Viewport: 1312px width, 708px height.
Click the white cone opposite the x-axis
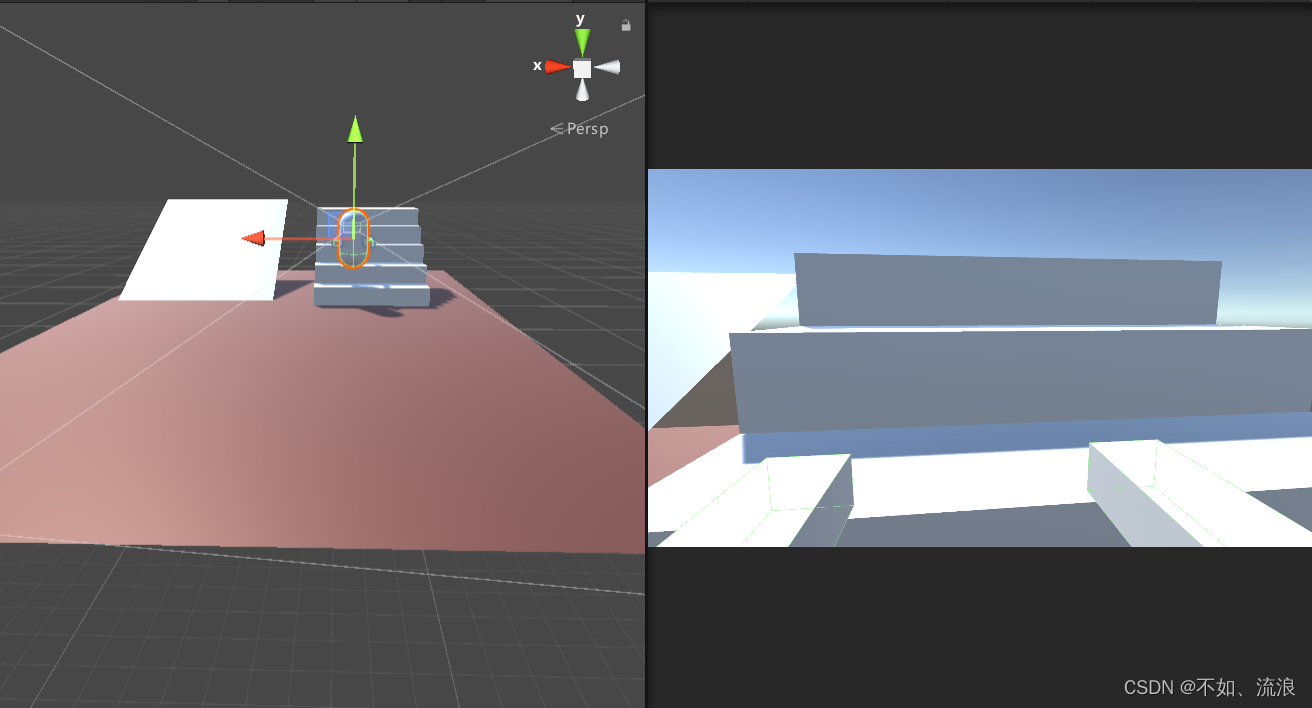click(611, 67)
